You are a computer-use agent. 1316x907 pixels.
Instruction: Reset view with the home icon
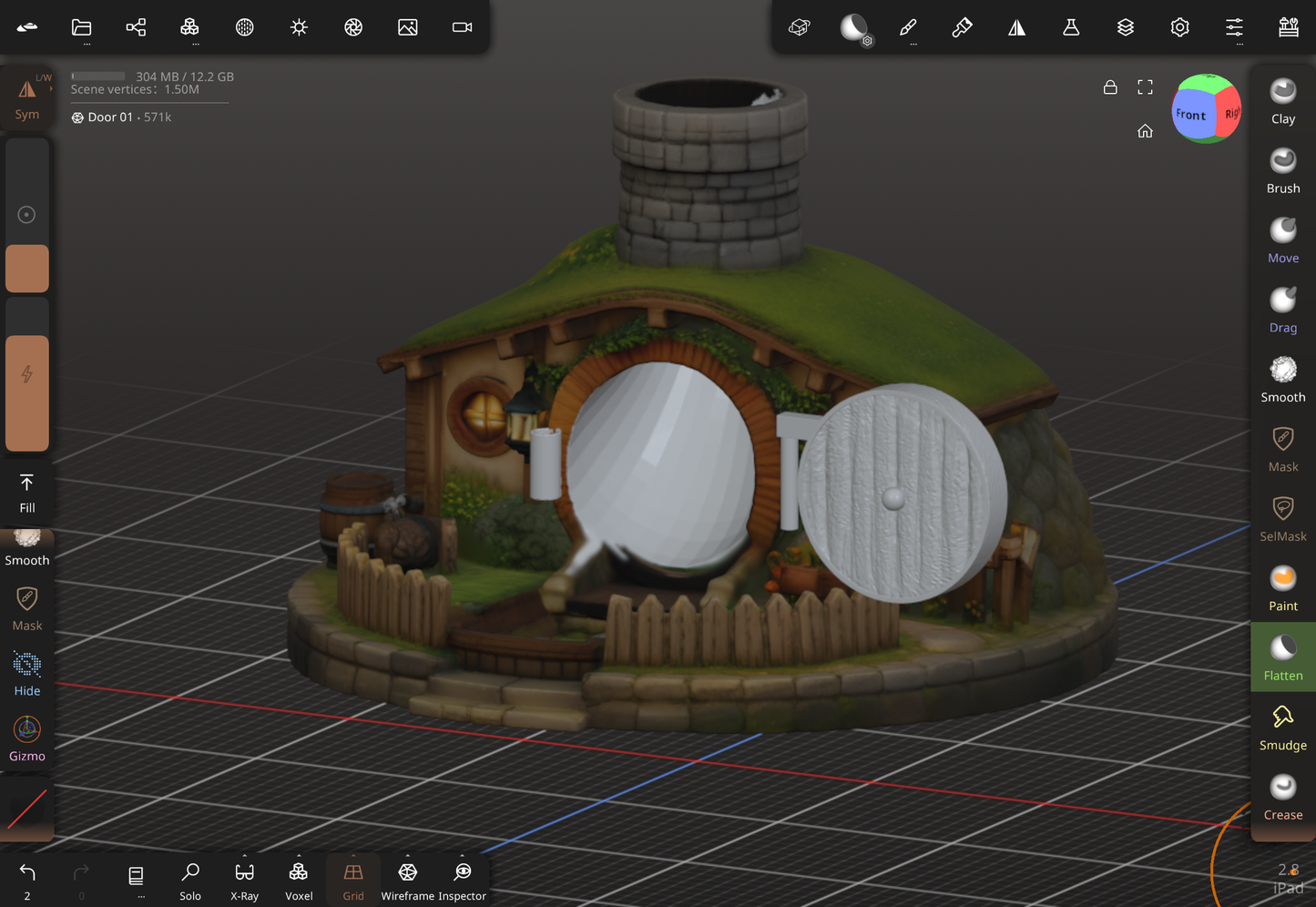click(x=1145, y=131)
